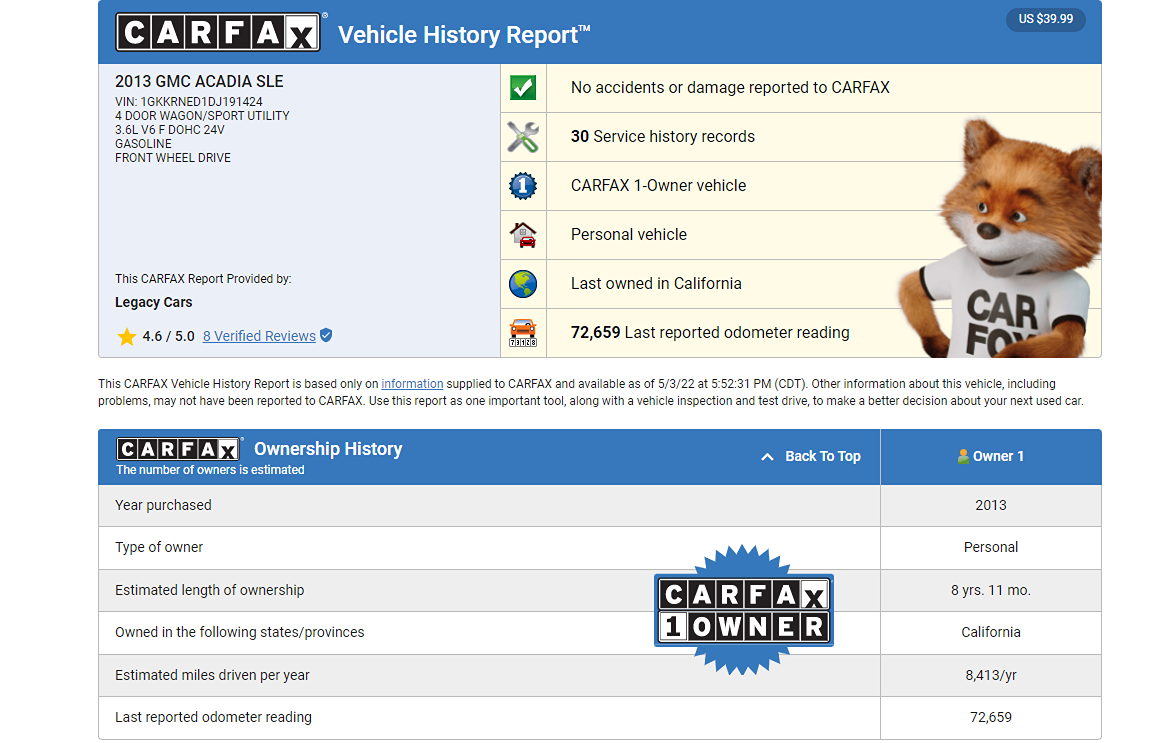Click the CARFAX 1 Owner seal badge
The height and width of the screenshot is (743, 1152).
click(x=743, y=610)
